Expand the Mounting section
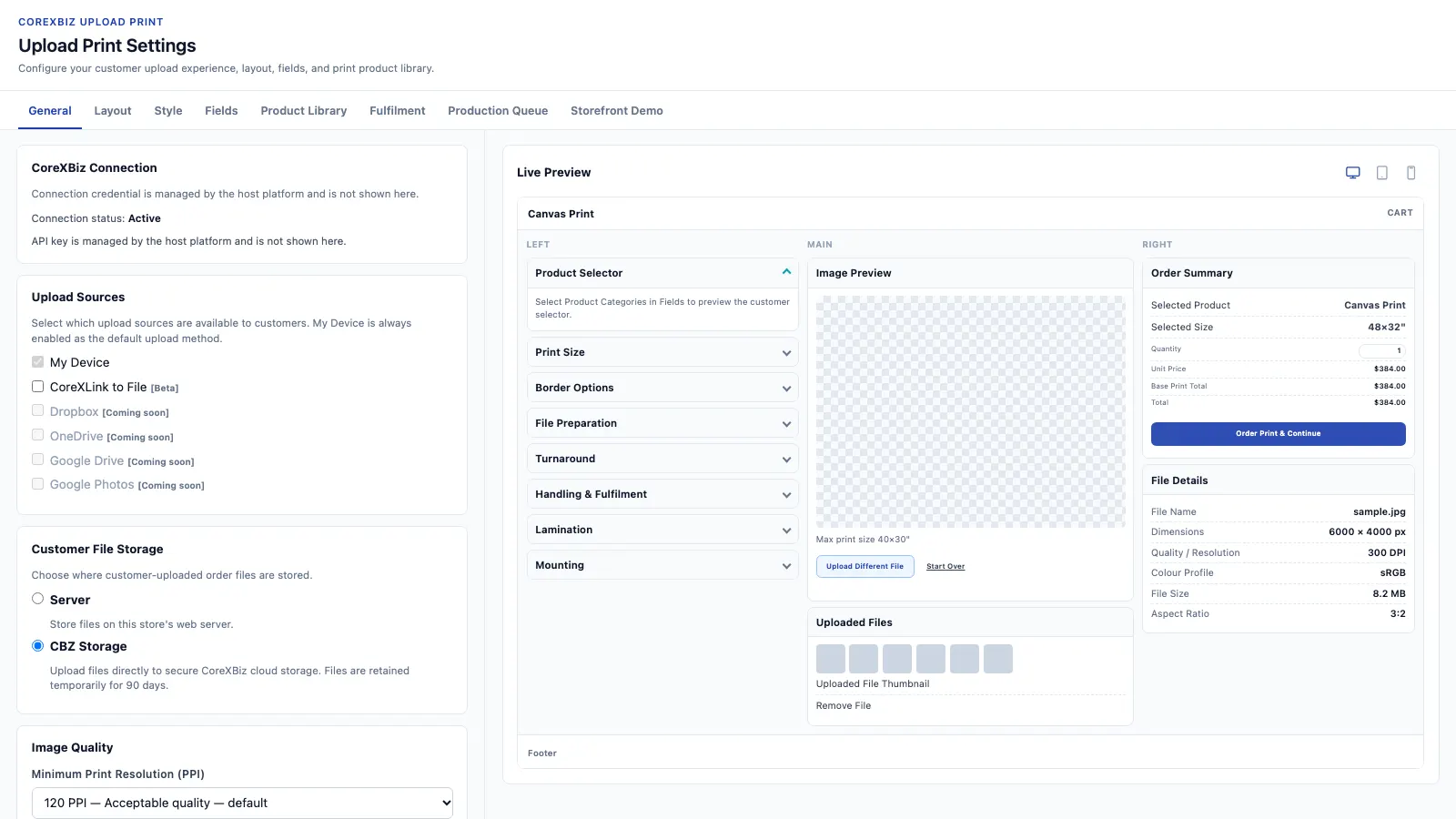This screenshot has width=1456, height=819. coord(662,565)
